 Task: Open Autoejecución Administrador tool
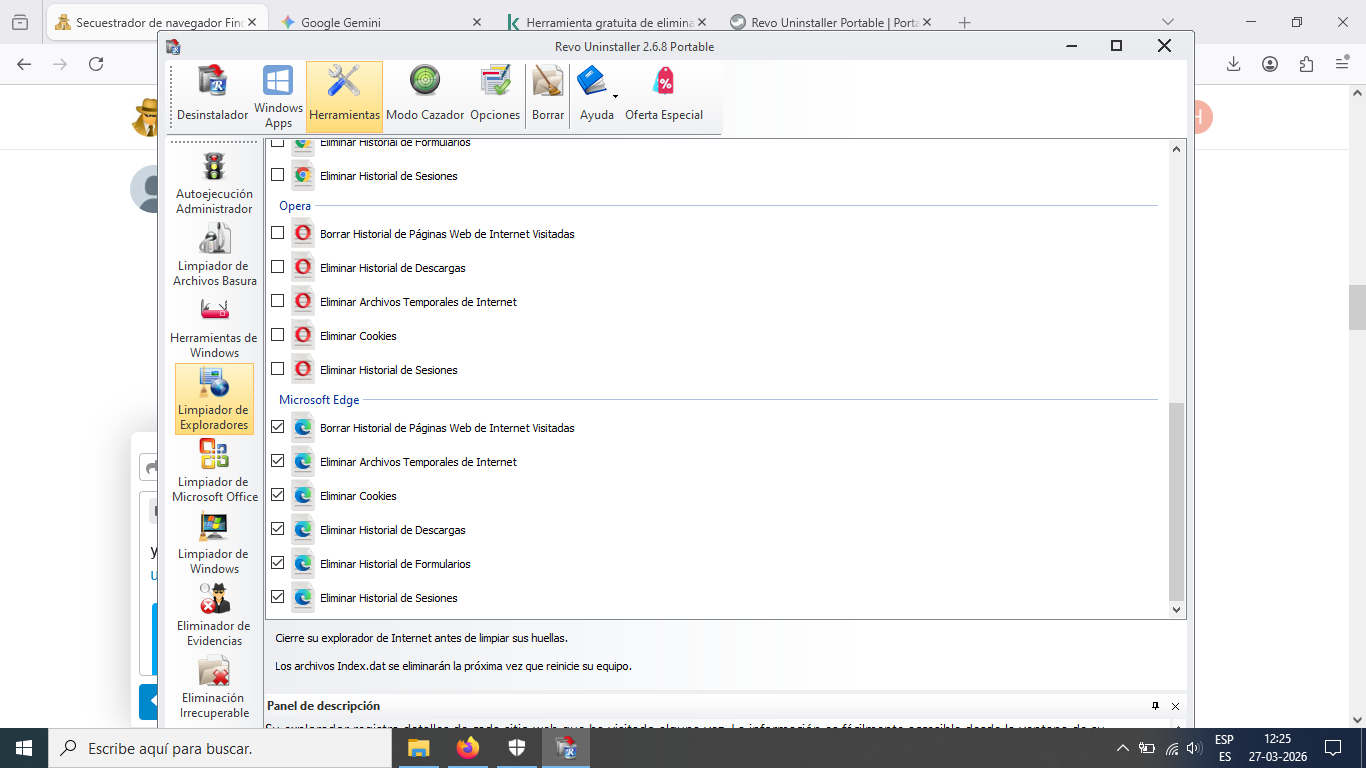pyautogui.click(x=214, y=183)
